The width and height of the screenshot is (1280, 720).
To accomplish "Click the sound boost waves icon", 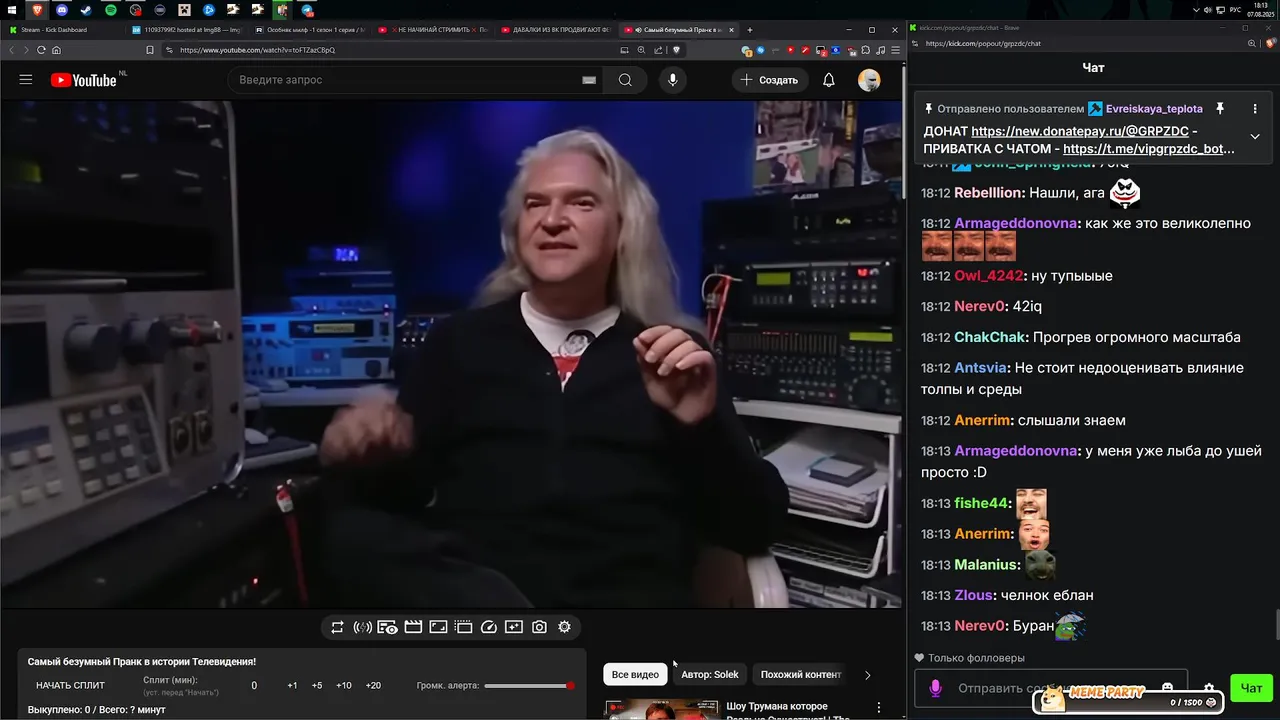I will [x=362, y=627].
